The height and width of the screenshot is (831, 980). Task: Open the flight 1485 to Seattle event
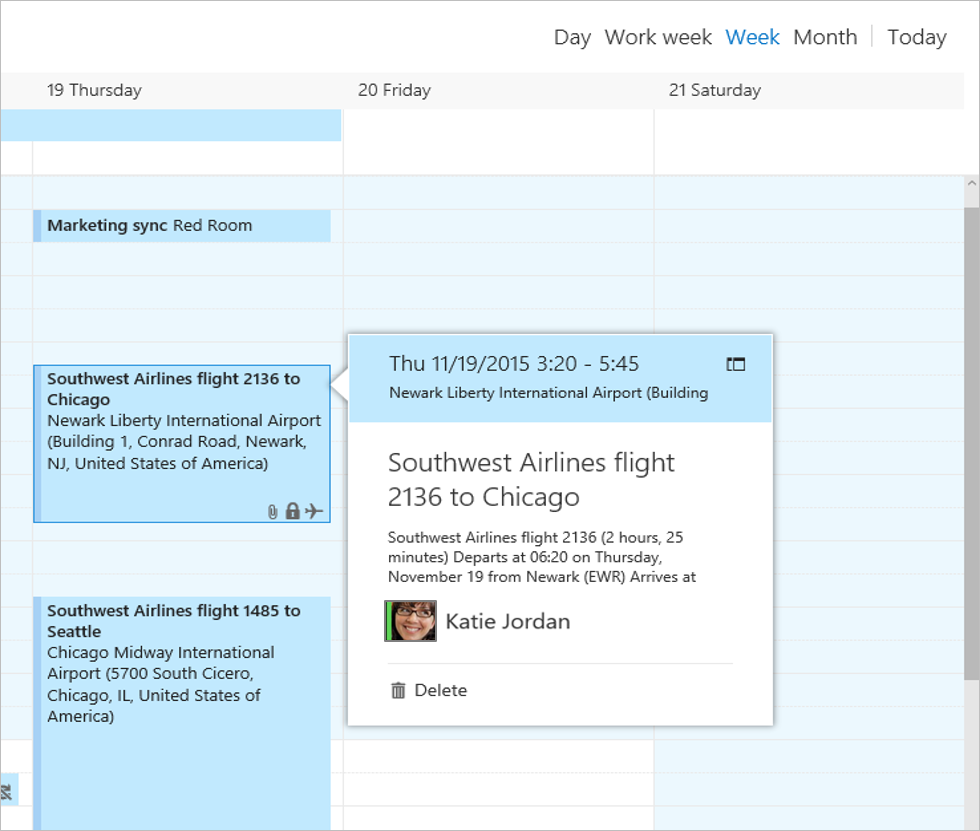click(182, 712)
